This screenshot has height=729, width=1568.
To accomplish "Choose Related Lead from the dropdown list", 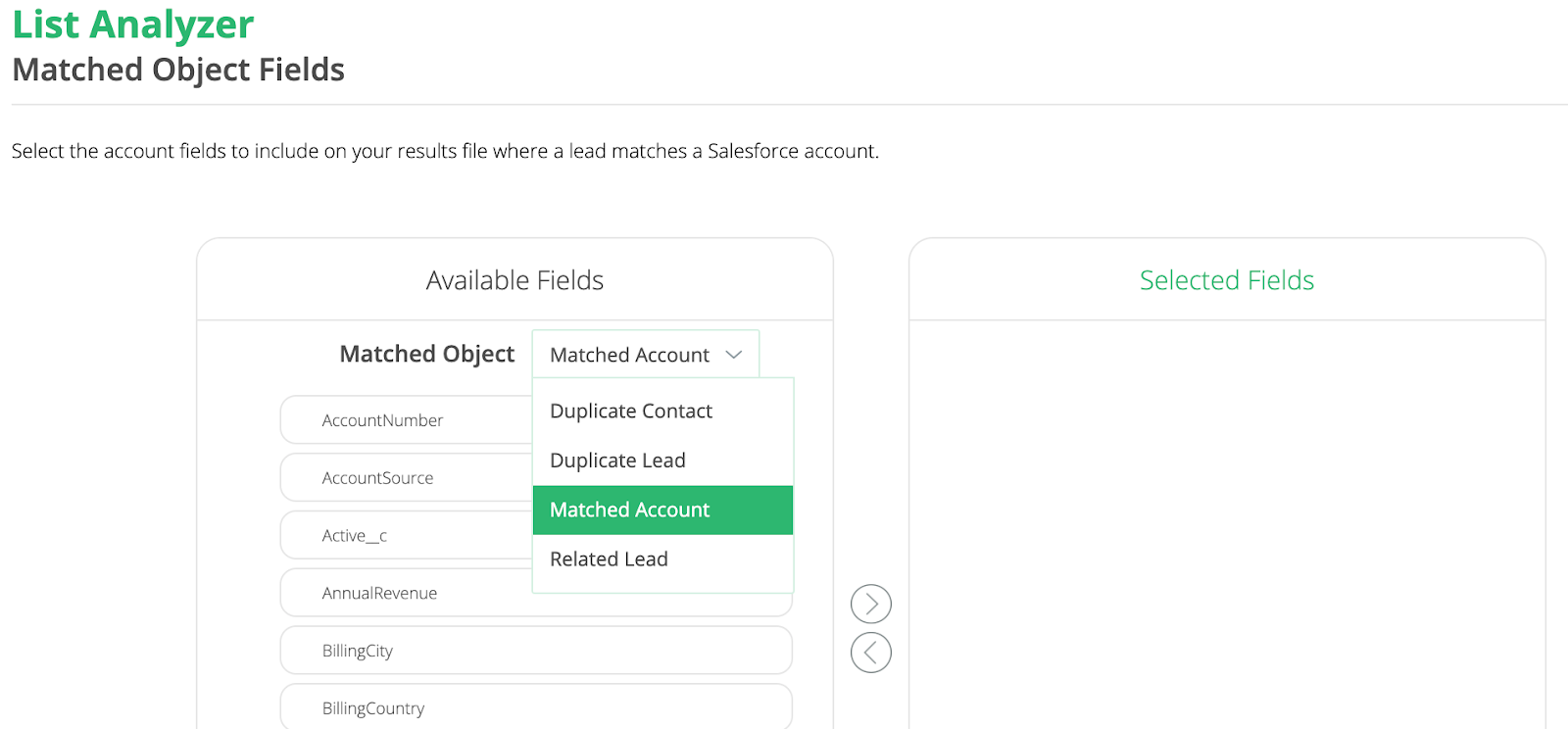I will (x=662, y=559).
